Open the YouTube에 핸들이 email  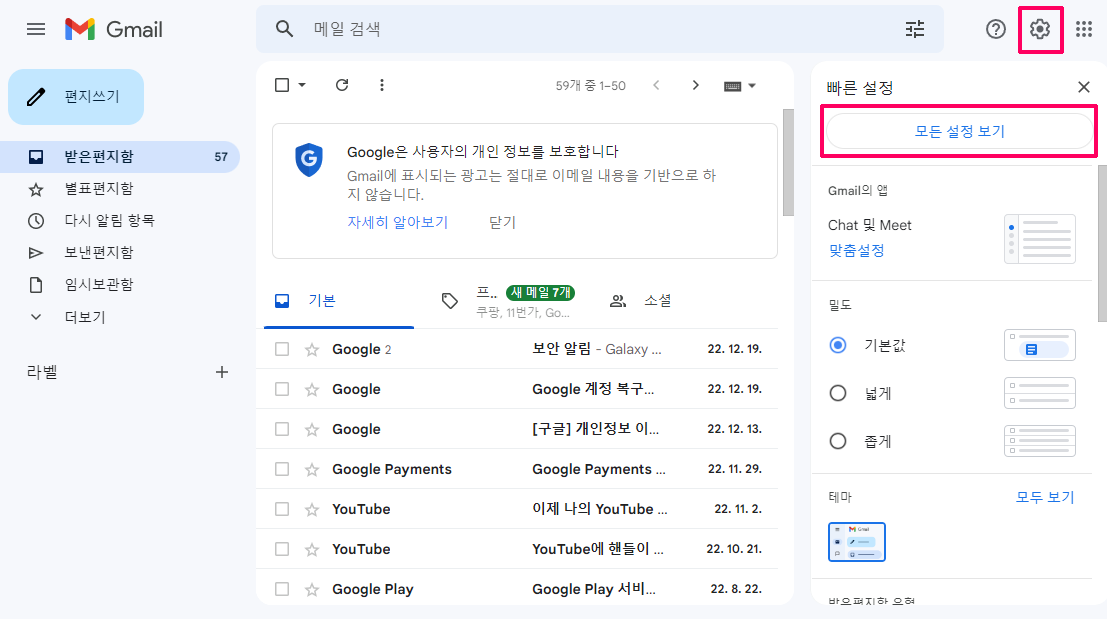517,549
